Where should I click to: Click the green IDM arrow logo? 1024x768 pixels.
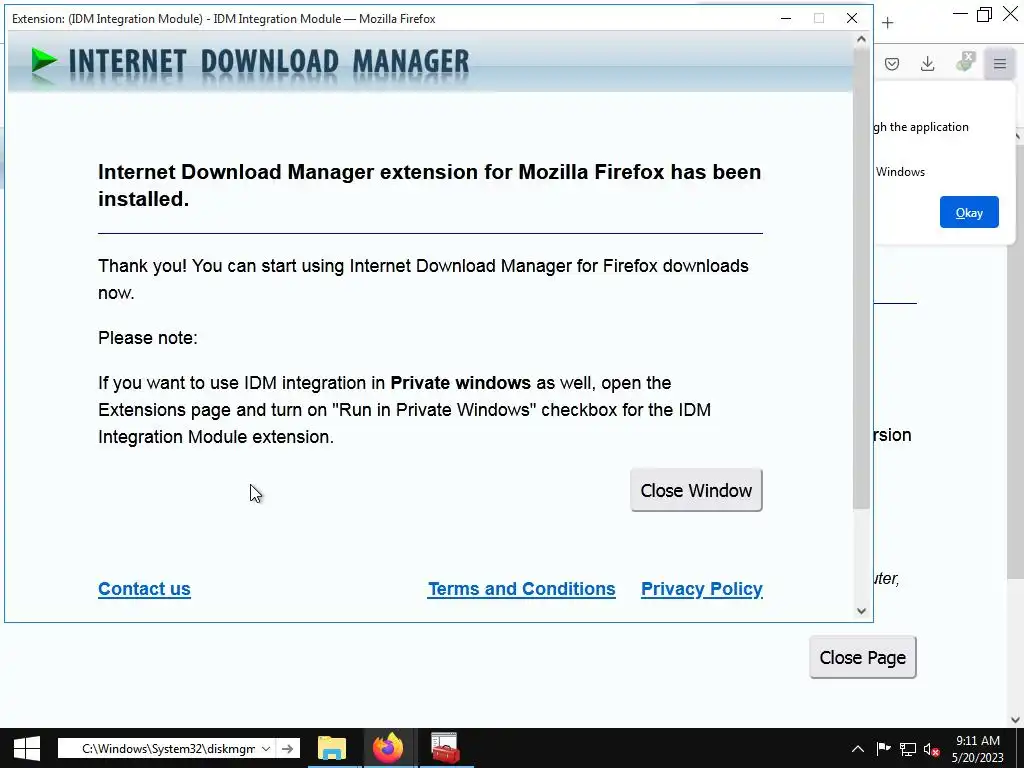44,61
